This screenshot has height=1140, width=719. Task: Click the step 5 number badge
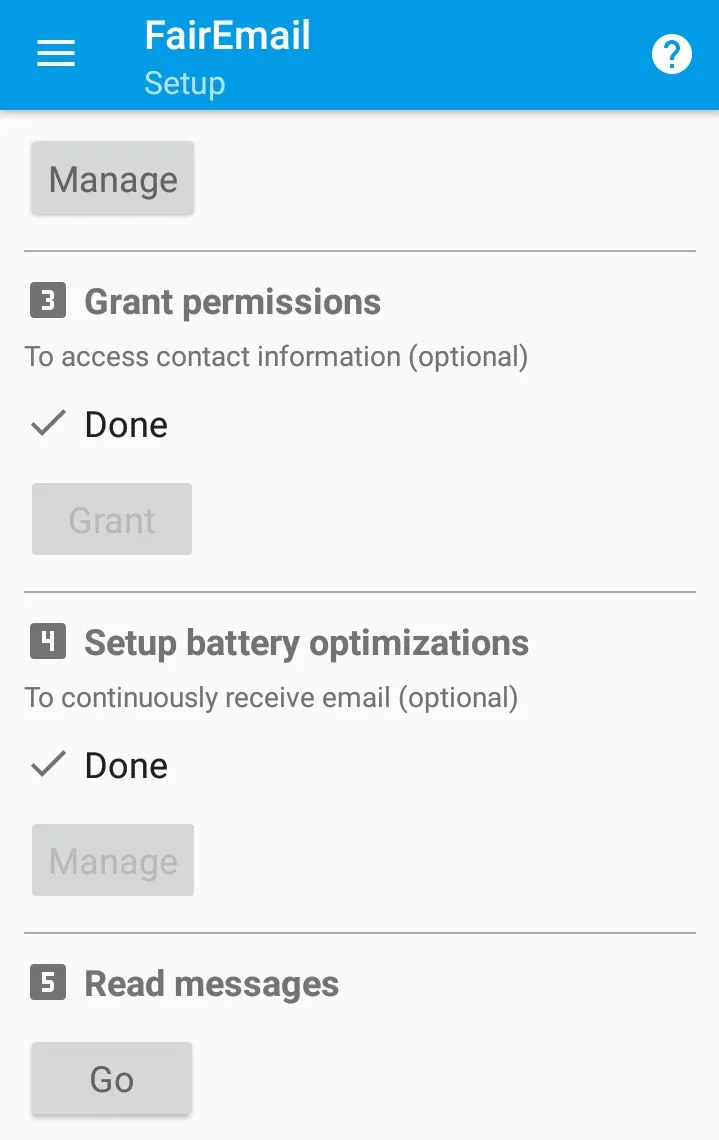point(48,982)
